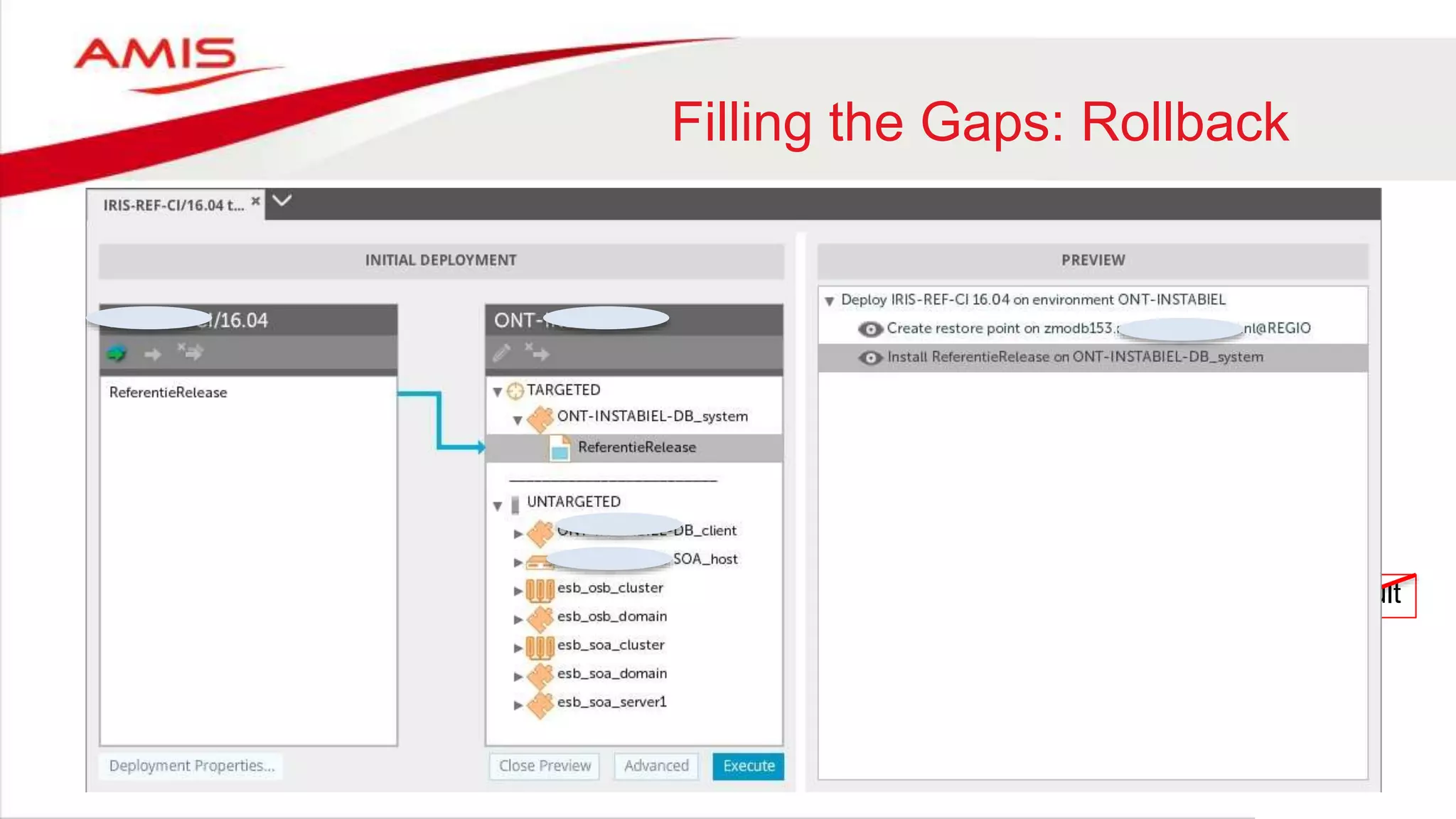The image size is (1456, 819).
Task: Select the esb_soa_cluster label
Action: tap(611, 645)
